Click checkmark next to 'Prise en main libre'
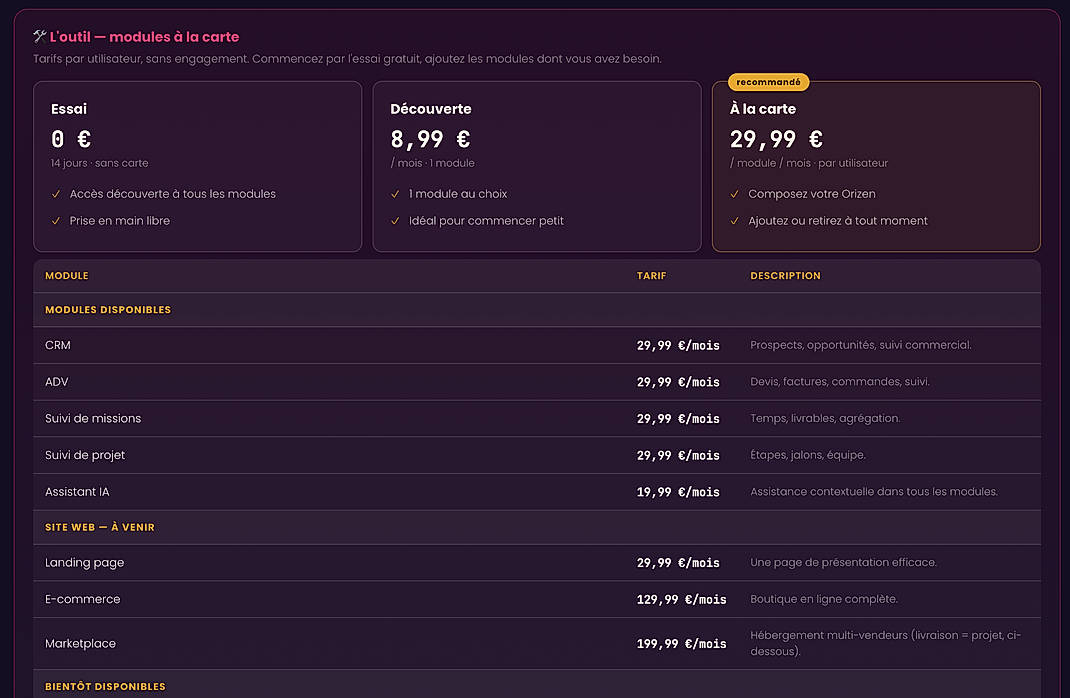This screenshot has height=698, width=1070. point(56,221)
